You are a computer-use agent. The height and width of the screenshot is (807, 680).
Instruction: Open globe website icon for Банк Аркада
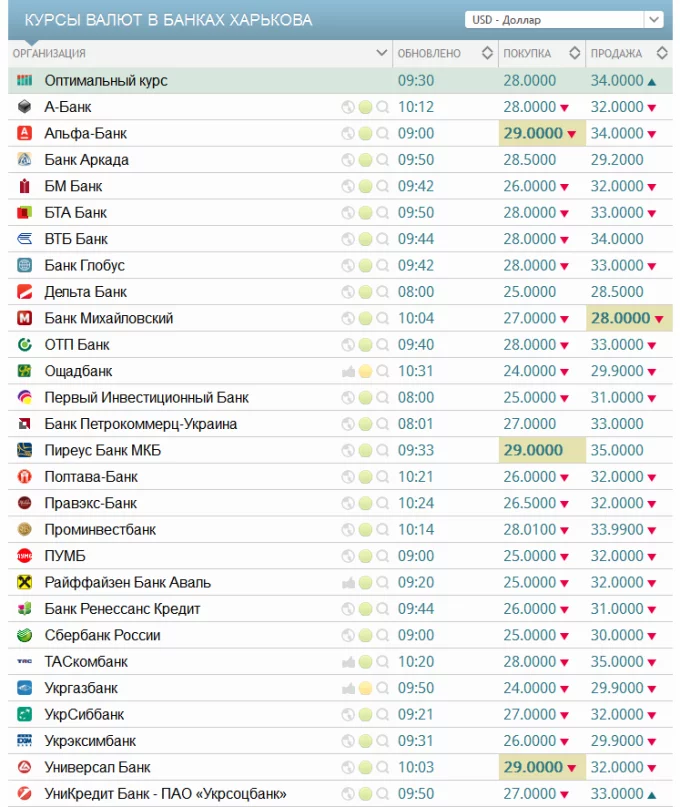[348, 160]
